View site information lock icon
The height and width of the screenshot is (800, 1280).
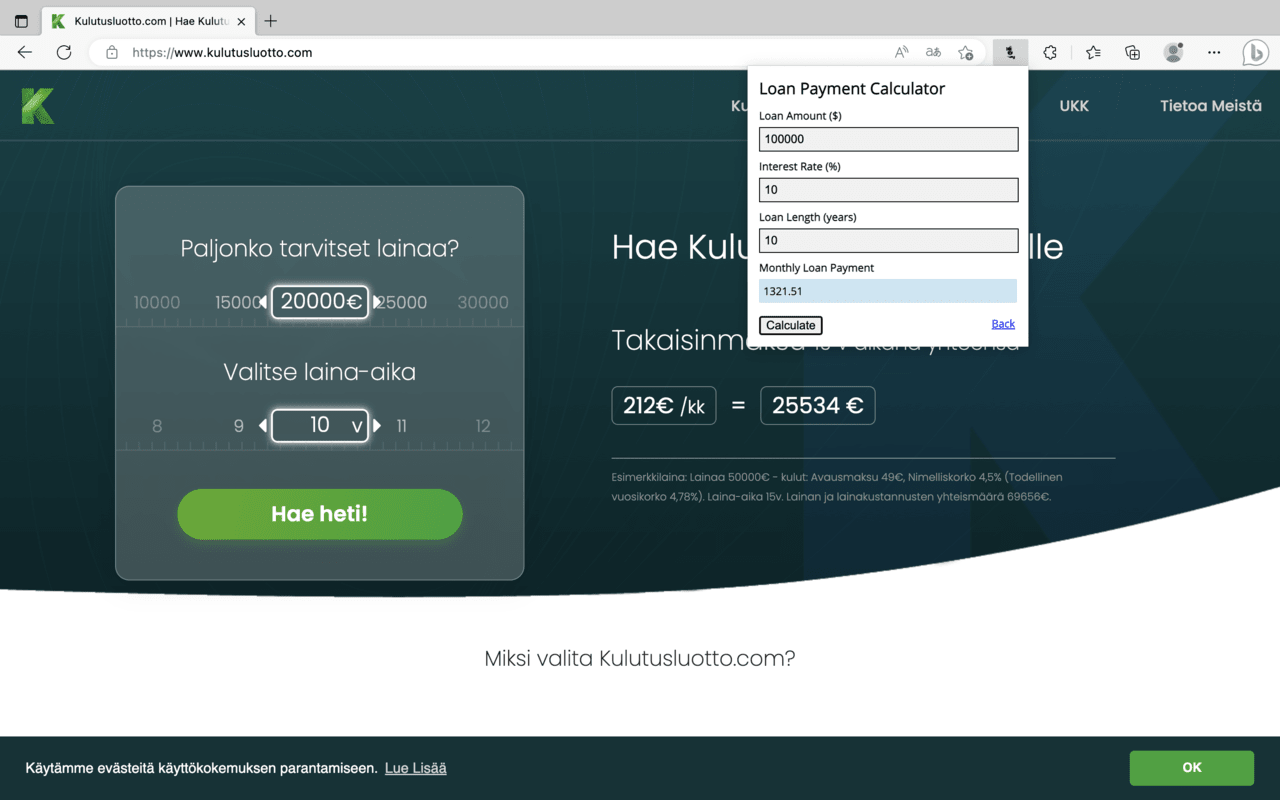point(112,52)
